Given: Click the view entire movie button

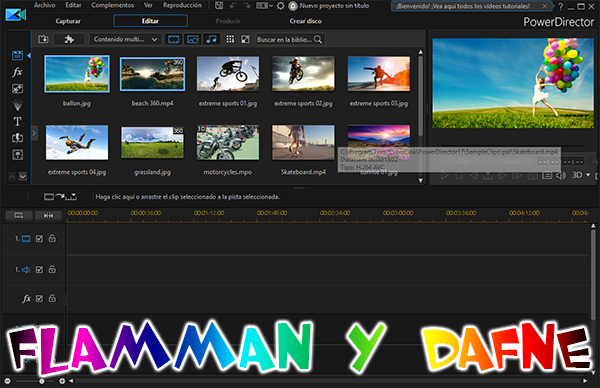Looking at the screenshot, I should [49, 216].
